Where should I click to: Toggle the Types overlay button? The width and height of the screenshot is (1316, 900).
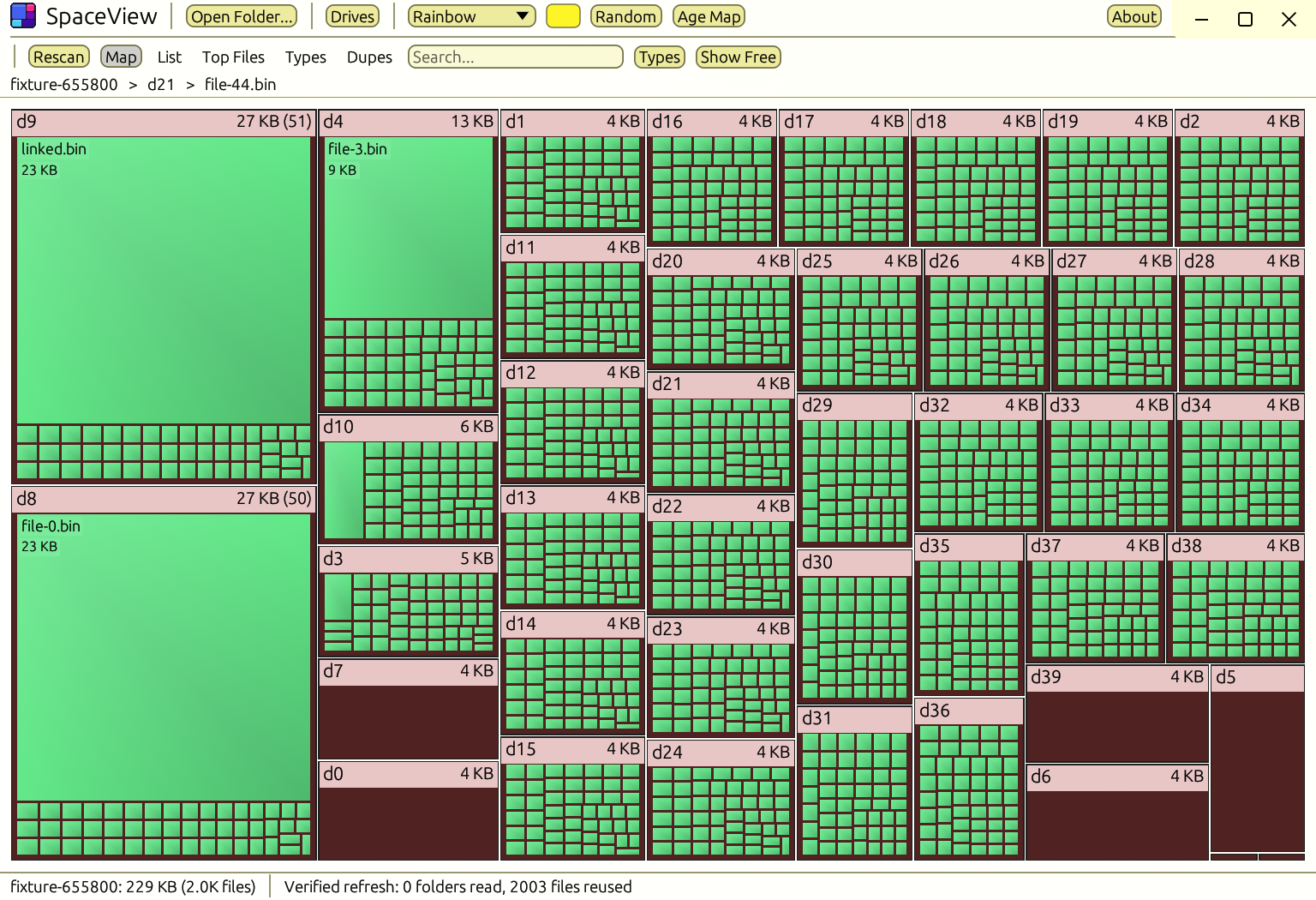point(660,57)
